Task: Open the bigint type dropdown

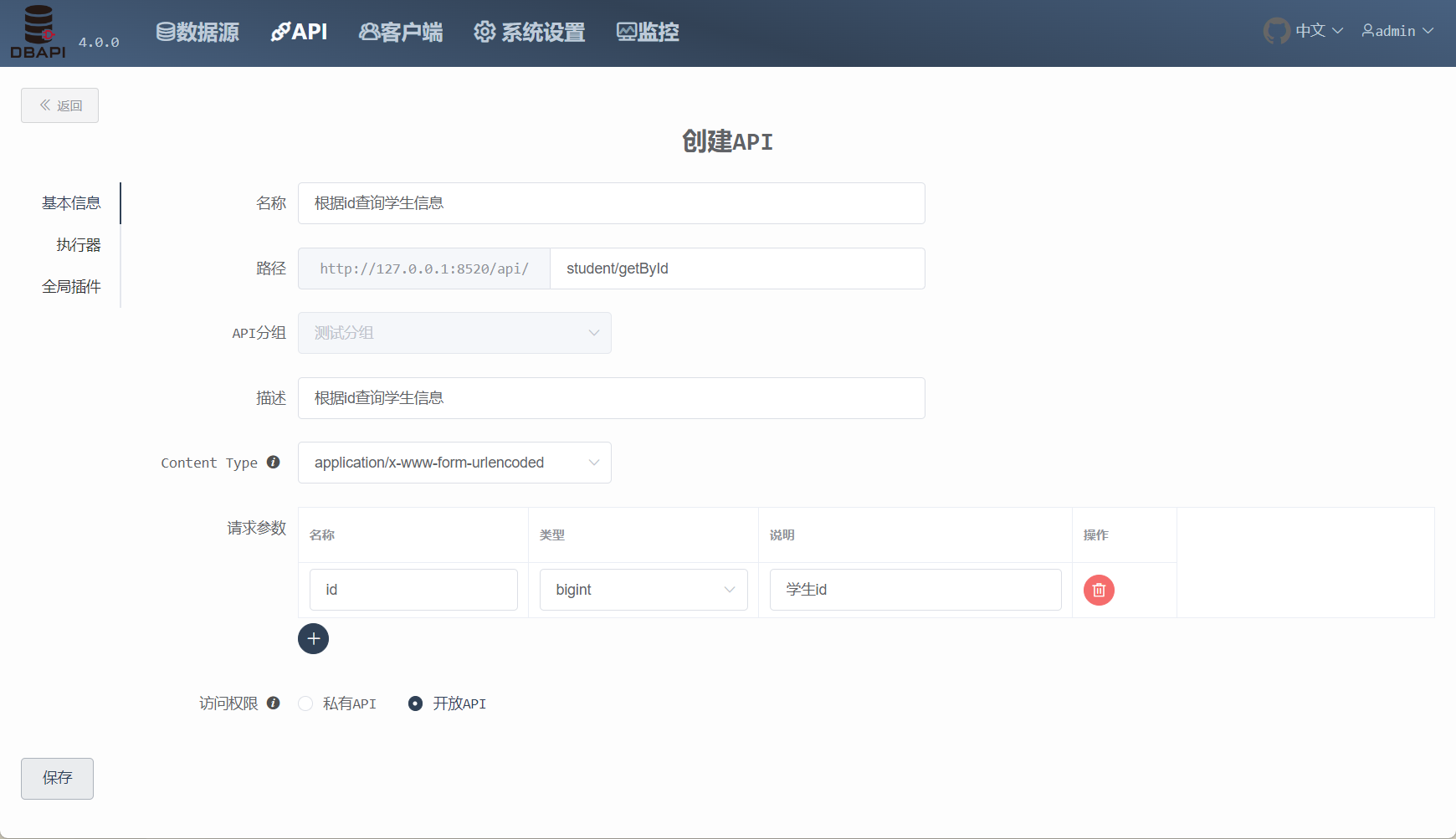Action: 643,590
